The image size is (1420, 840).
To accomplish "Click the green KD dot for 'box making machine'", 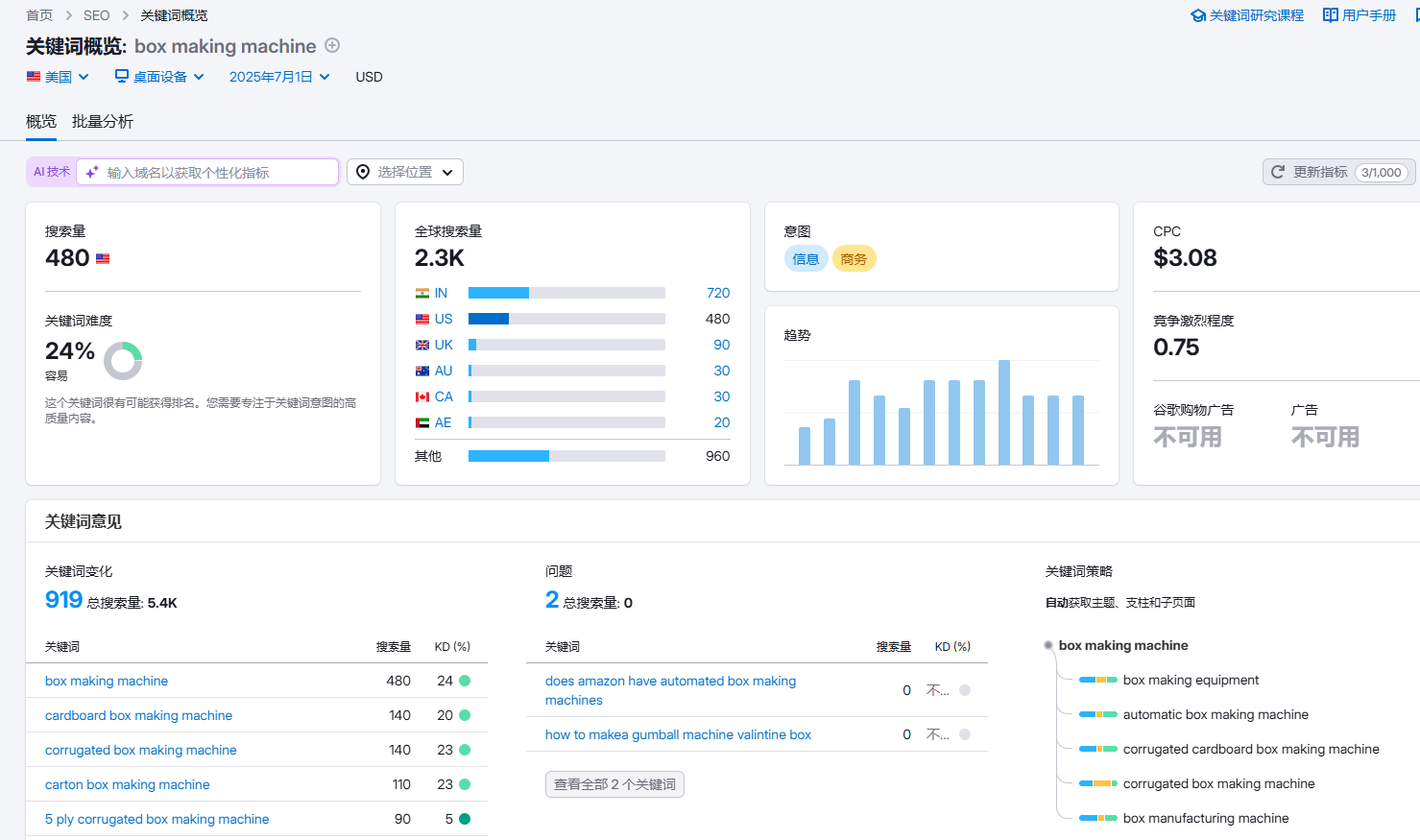I will tap(465, 681).
